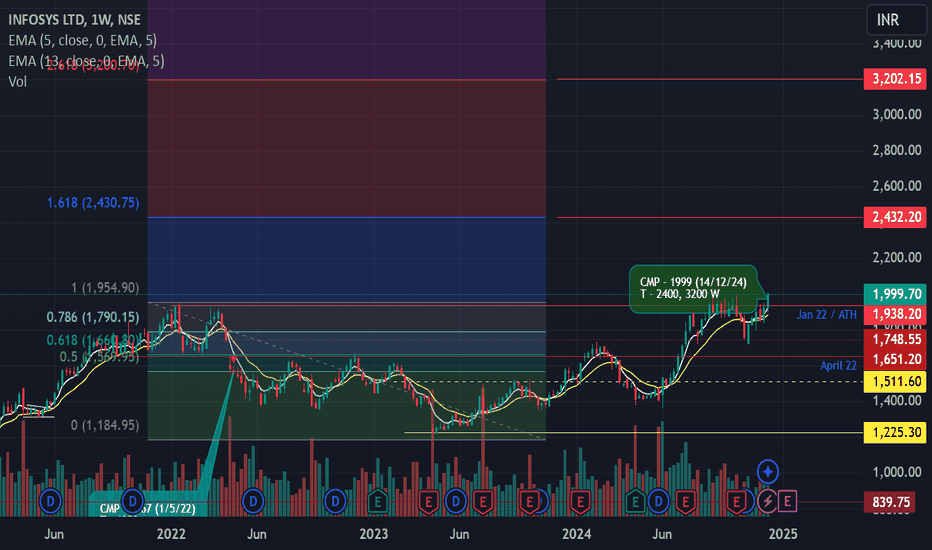Image resolution: width=932 pixels, height=550 pixels.
Task: Click the 1,938.20 red price label
Action: click(895, 314)
